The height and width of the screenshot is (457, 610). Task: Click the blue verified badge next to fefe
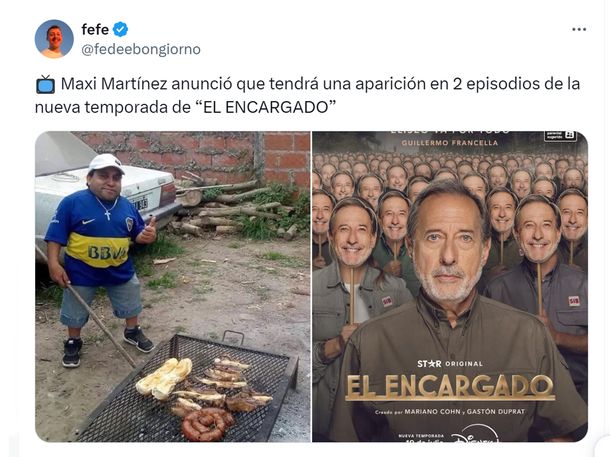point(120,30)
